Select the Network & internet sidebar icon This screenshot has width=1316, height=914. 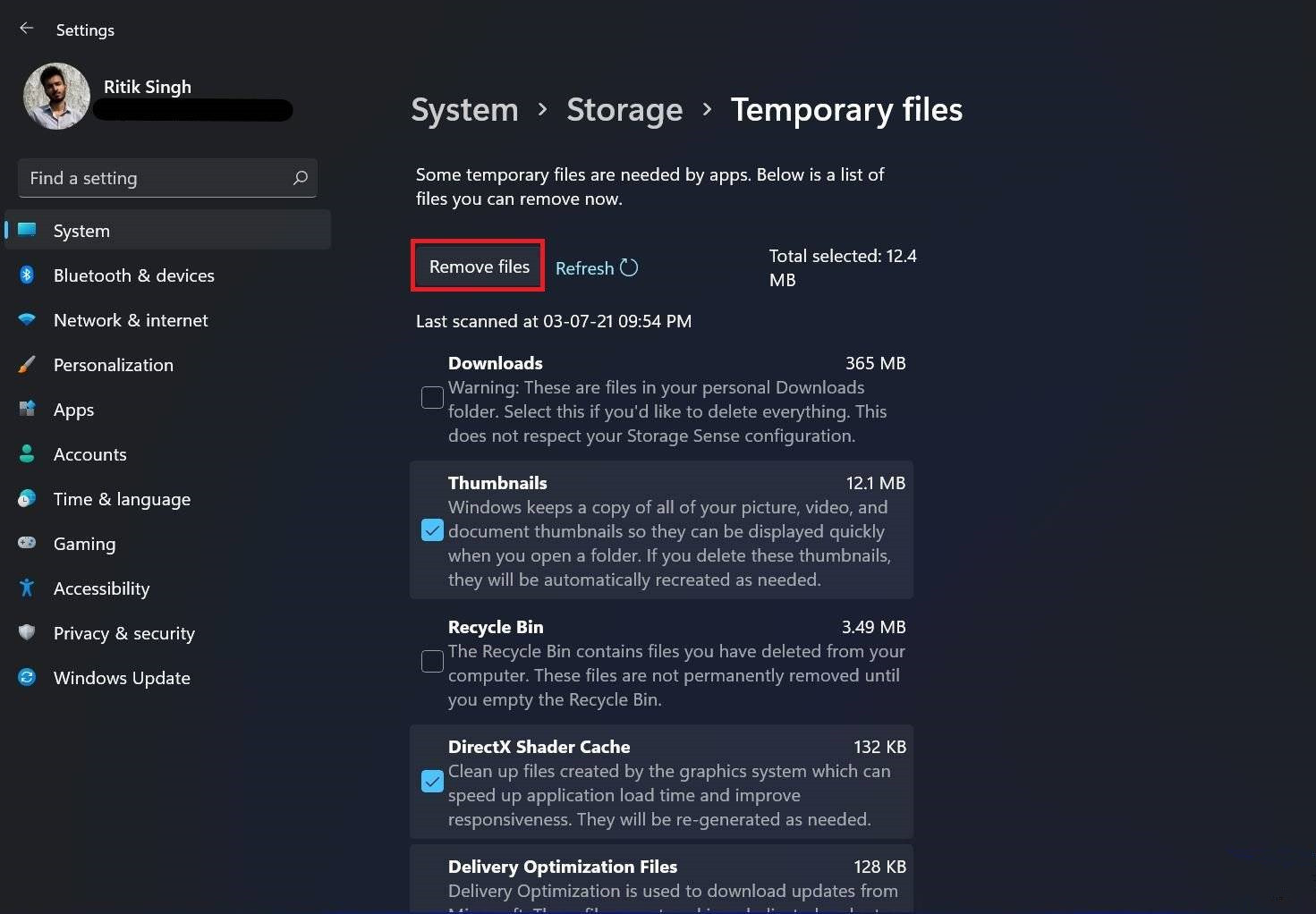click(27, 320)
